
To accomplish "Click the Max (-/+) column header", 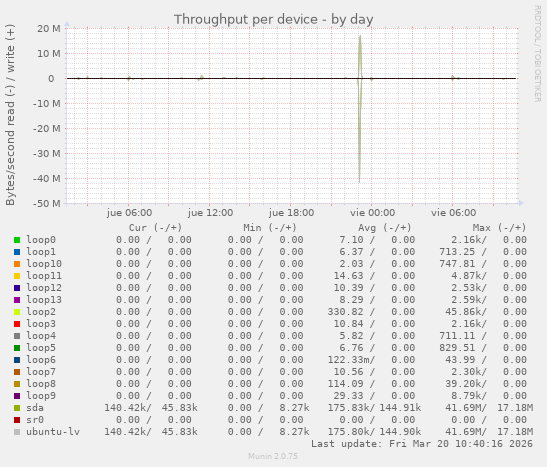I will click(x=499, y=228).
